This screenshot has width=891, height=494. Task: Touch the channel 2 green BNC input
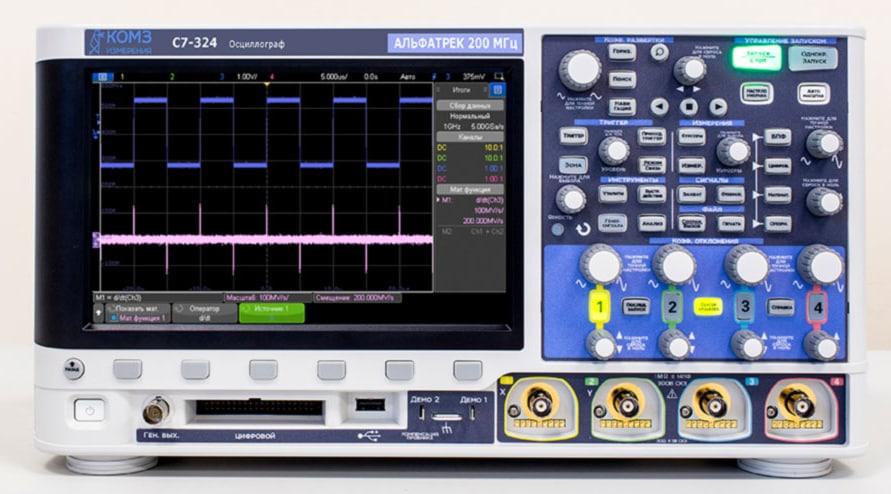click(627, 404)
